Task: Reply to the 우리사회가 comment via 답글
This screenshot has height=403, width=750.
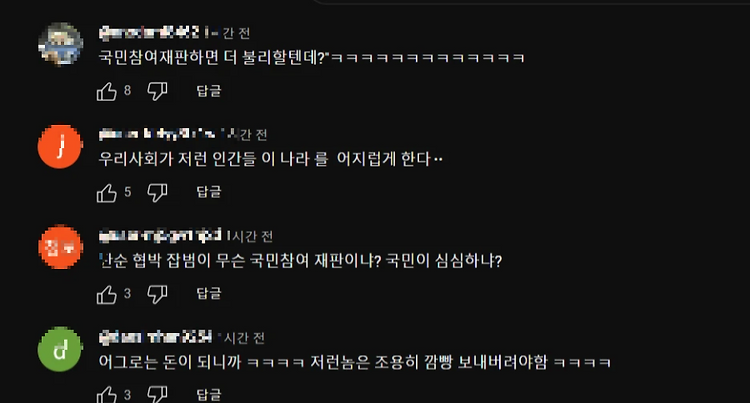Action: (x=209, y=192)
